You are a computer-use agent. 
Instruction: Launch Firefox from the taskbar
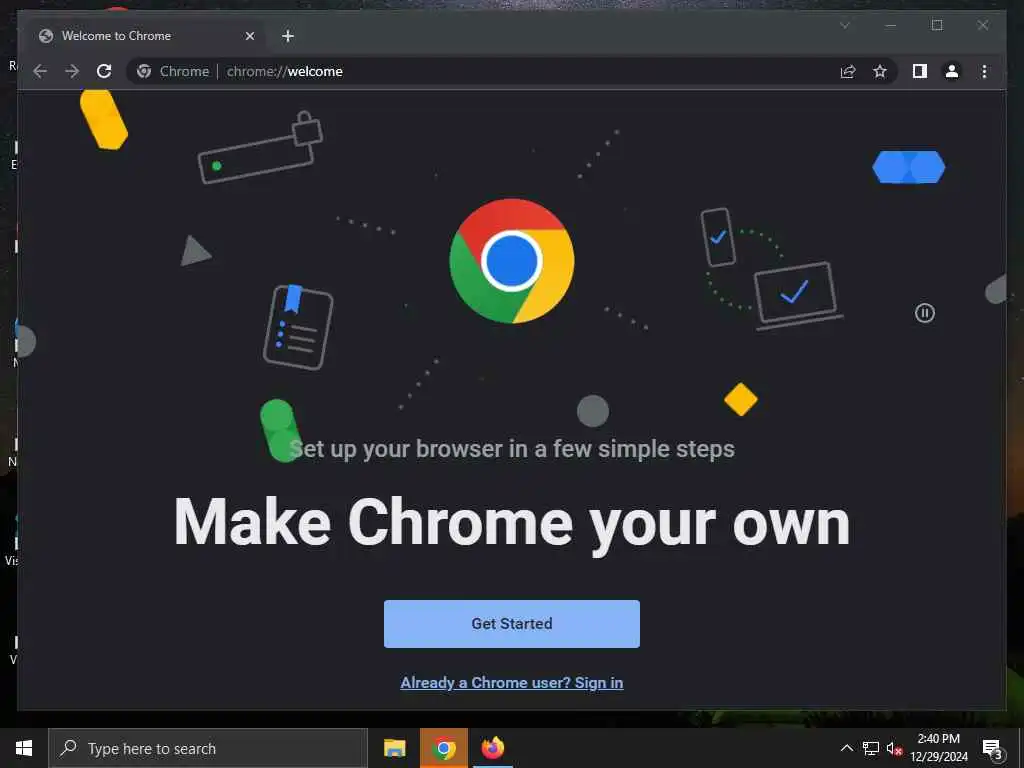pos(493,748)
